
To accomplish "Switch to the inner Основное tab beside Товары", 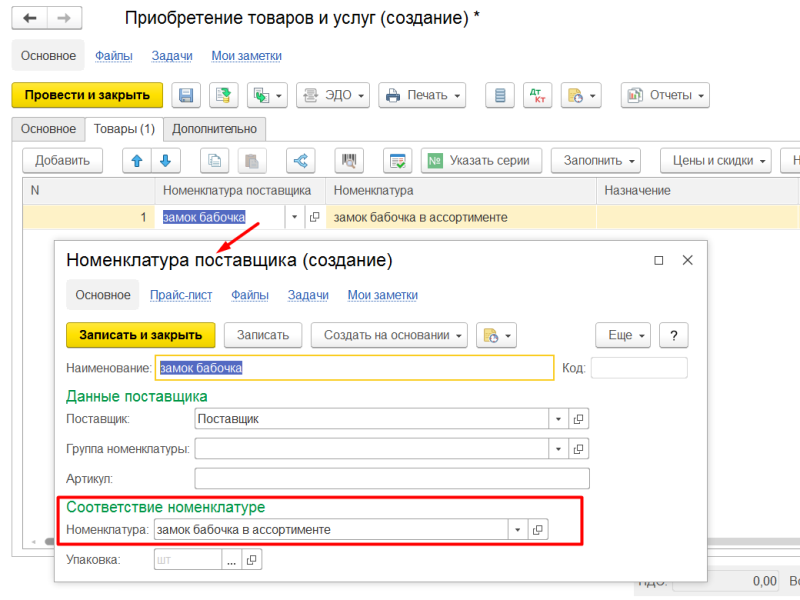I will (48, 129).
